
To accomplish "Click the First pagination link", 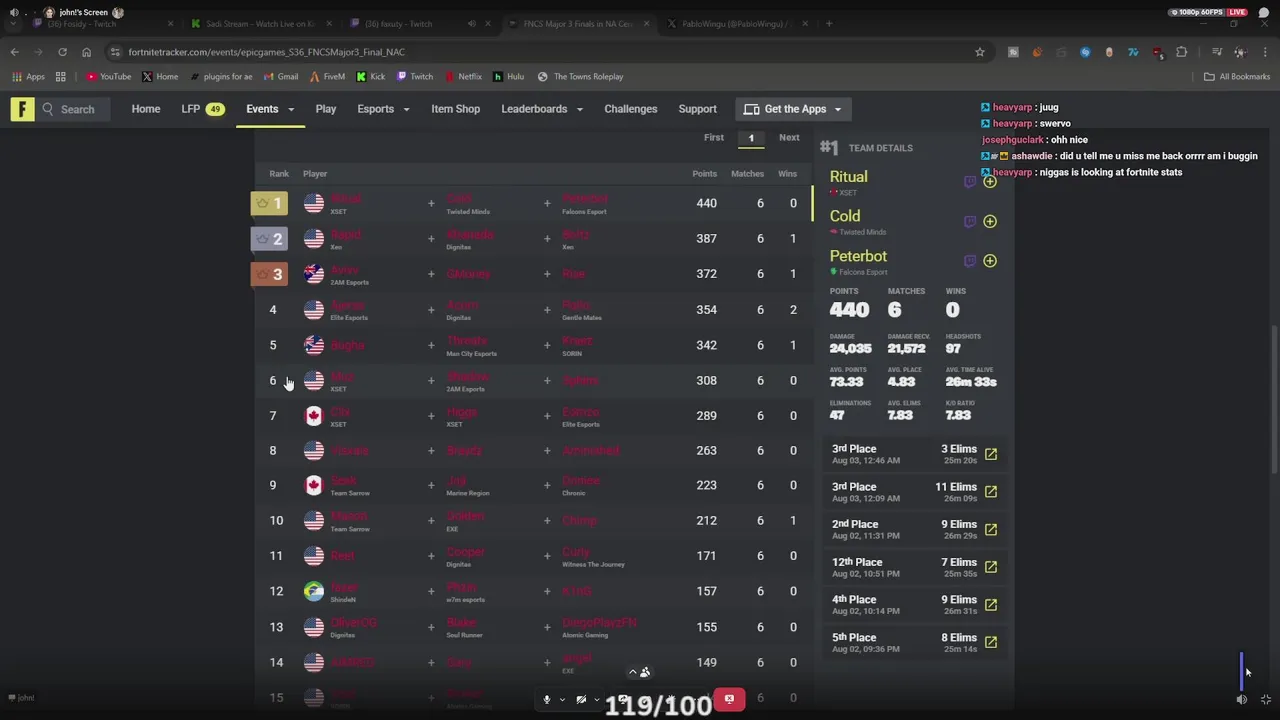I will tap(714, 138).
